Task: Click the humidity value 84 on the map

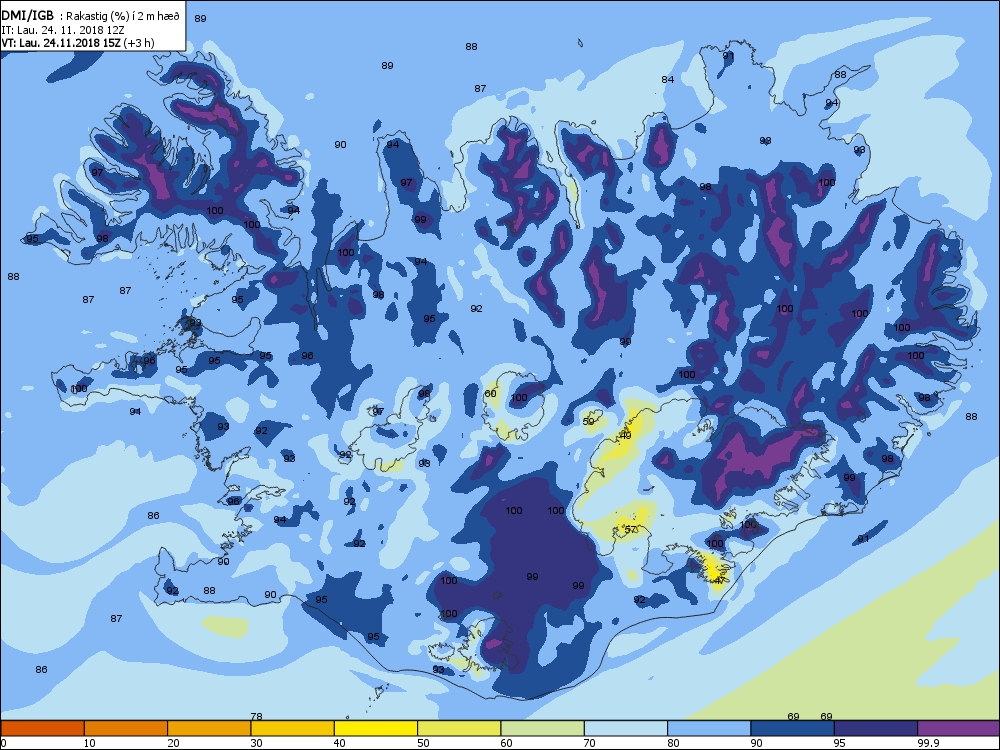Action: point(668,79)
